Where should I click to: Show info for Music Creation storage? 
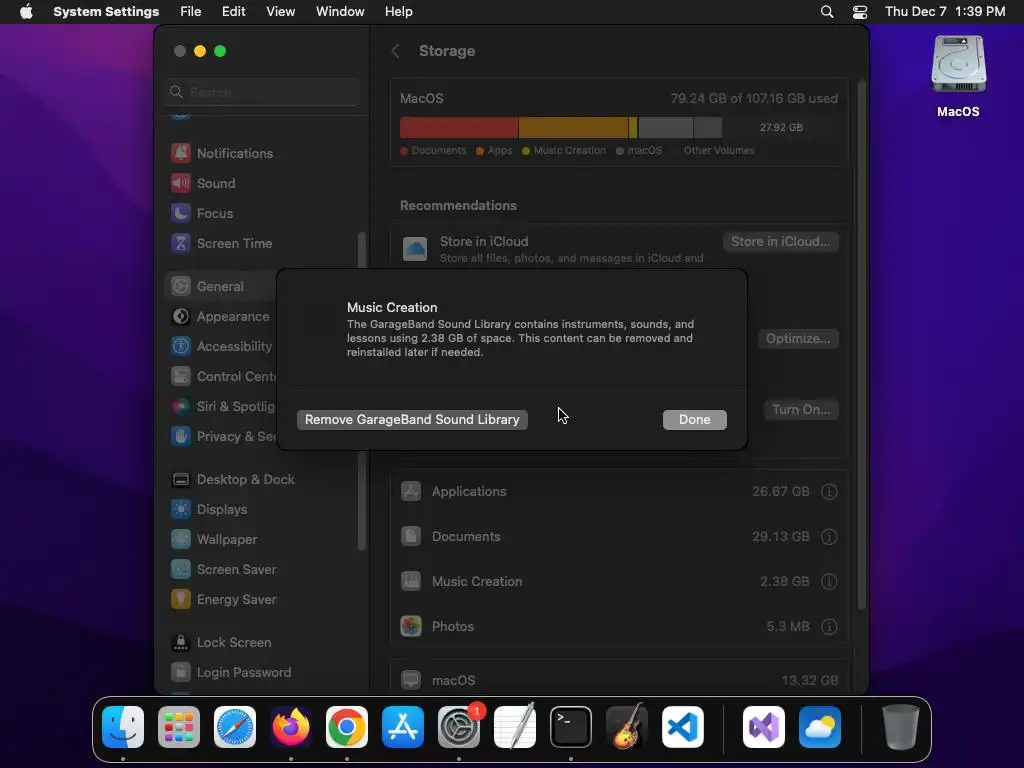(829, 582)
